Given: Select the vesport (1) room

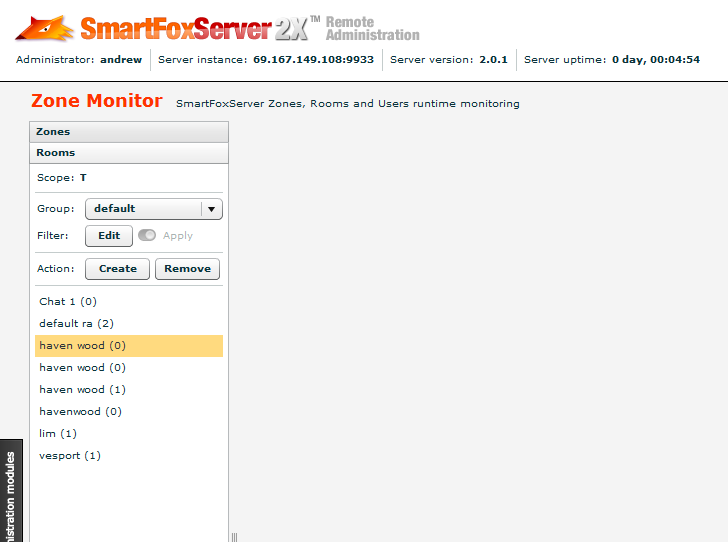Looking at the screenshot, I should pyautogui.click(x=70, y=456).
